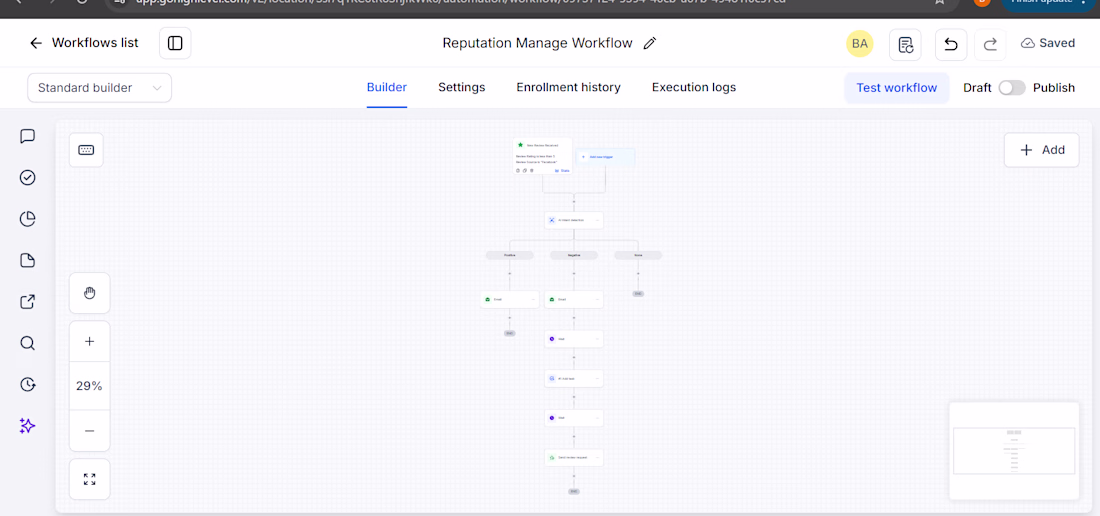
Task: Open AI Add task node's three-dot menu
Action: click(598, 379)
